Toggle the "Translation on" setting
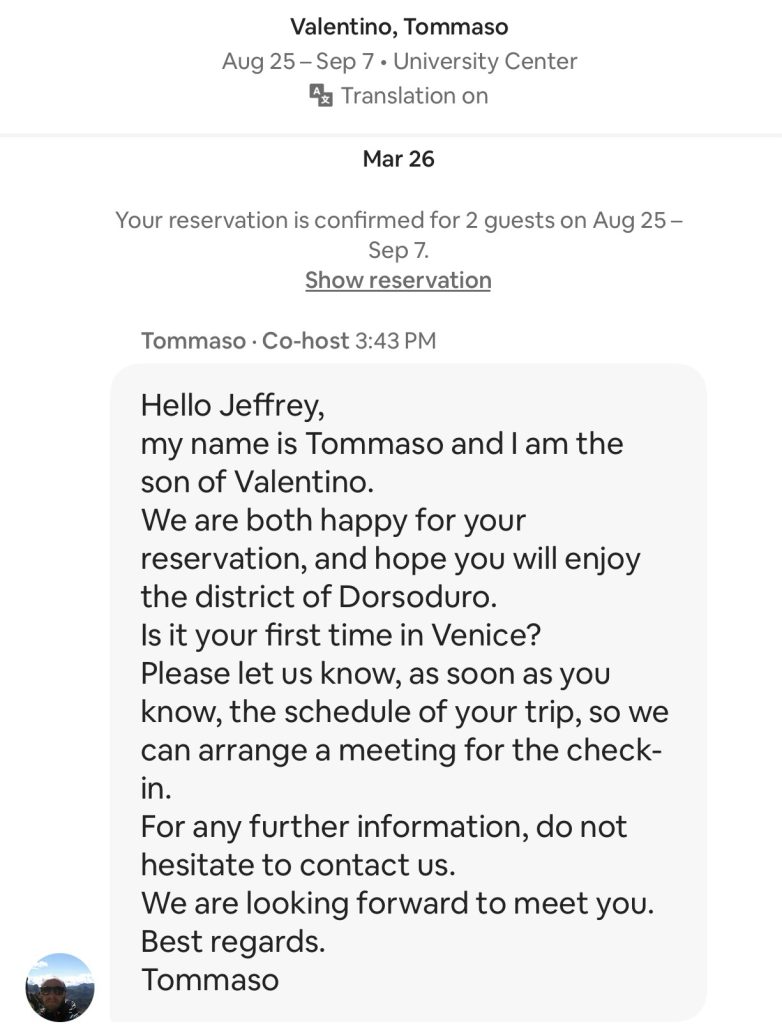Viewport: 782px width, 1024px height. point(414,96)
